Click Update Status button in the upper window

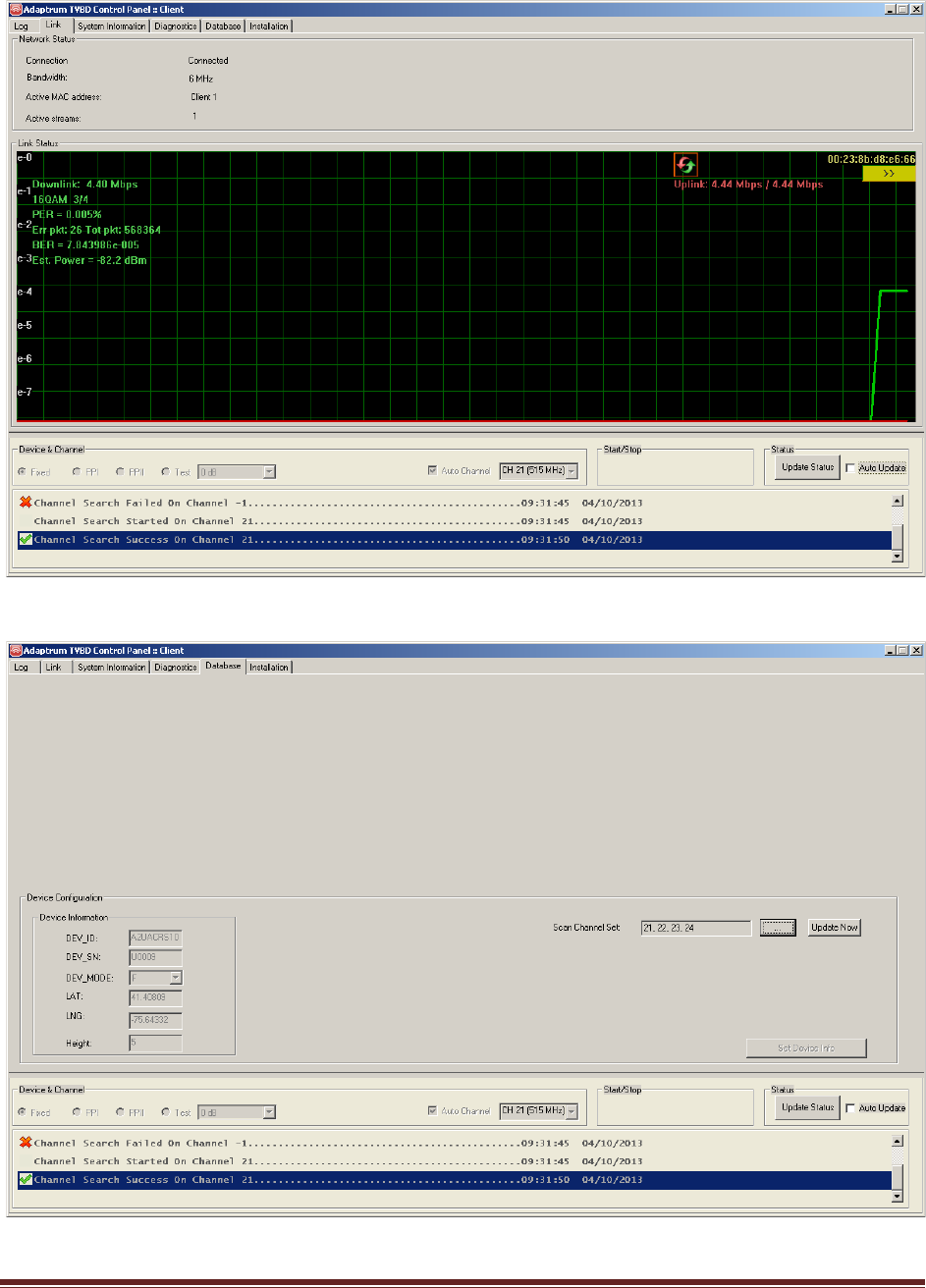pyautogui.click(x=807, y=467)
